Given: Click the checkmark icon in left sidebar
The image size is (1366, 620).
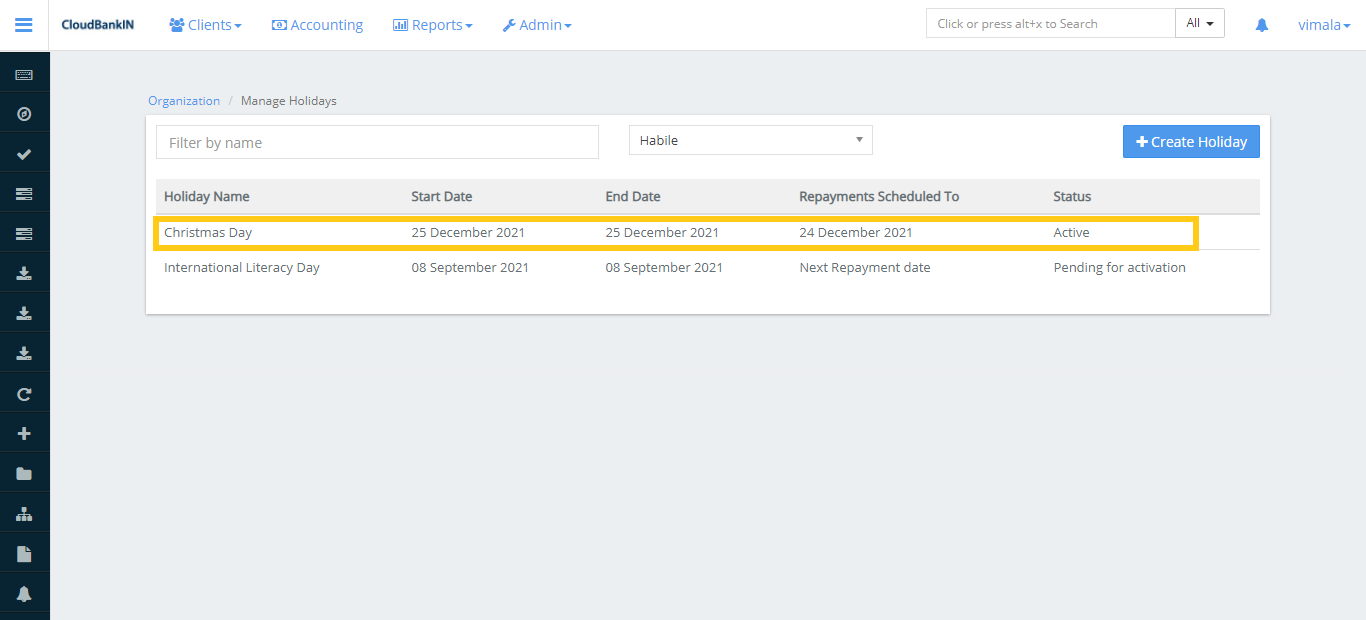Looking at the screenshot, I should click(24, 154).
